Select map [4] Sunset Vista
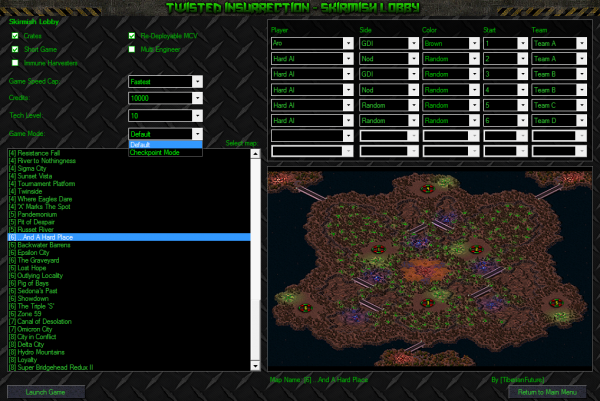This screenshot has width=600, height=401. click(x=129, y=176)
